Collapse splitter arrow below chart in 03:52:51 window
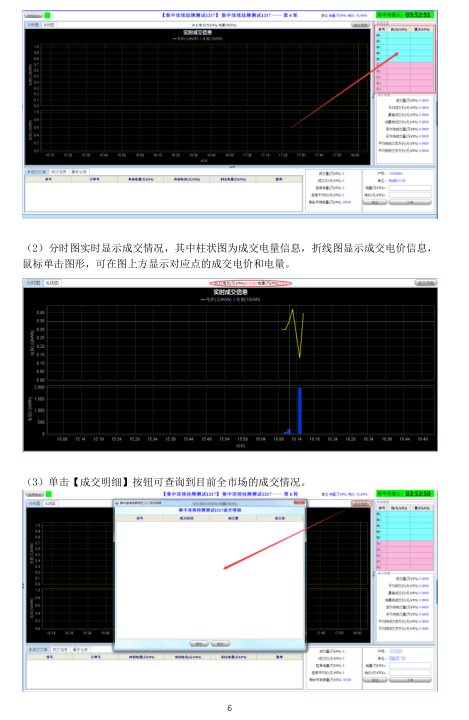Viewport: 469px width, 720px height. click(x=232, y=167)
